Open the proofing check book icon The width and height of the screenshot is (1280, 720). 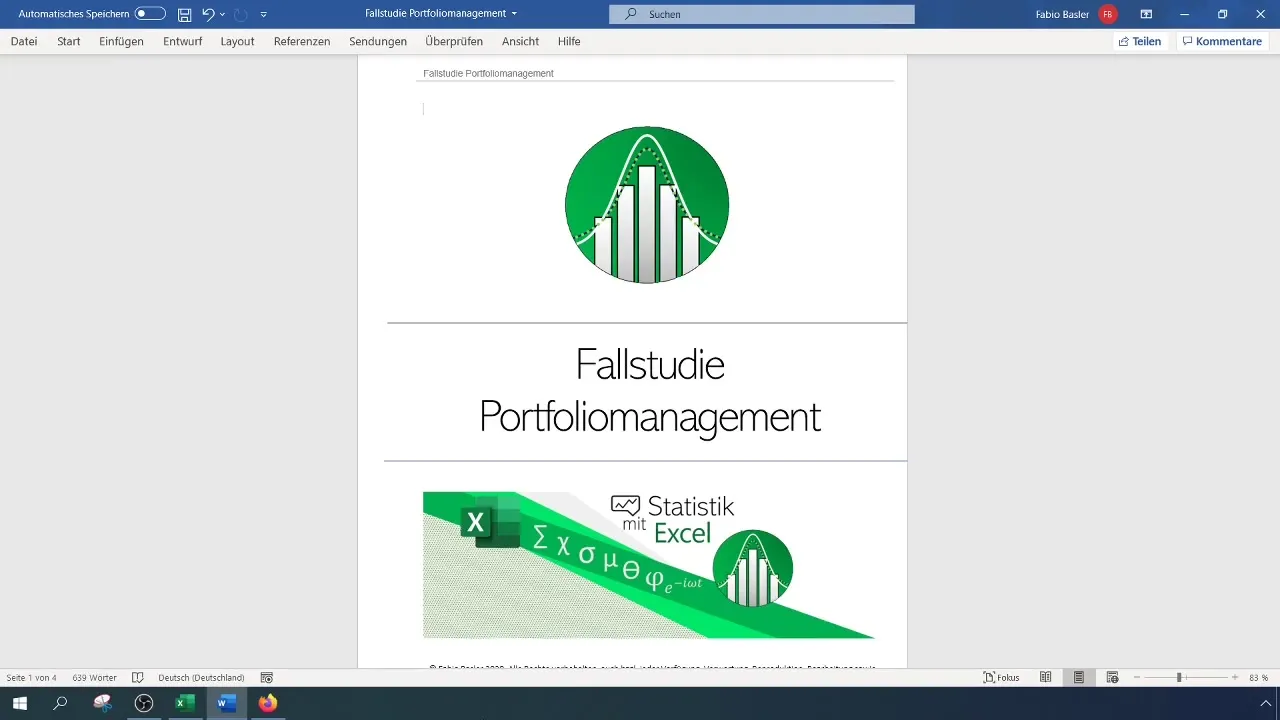click(138, 677)
